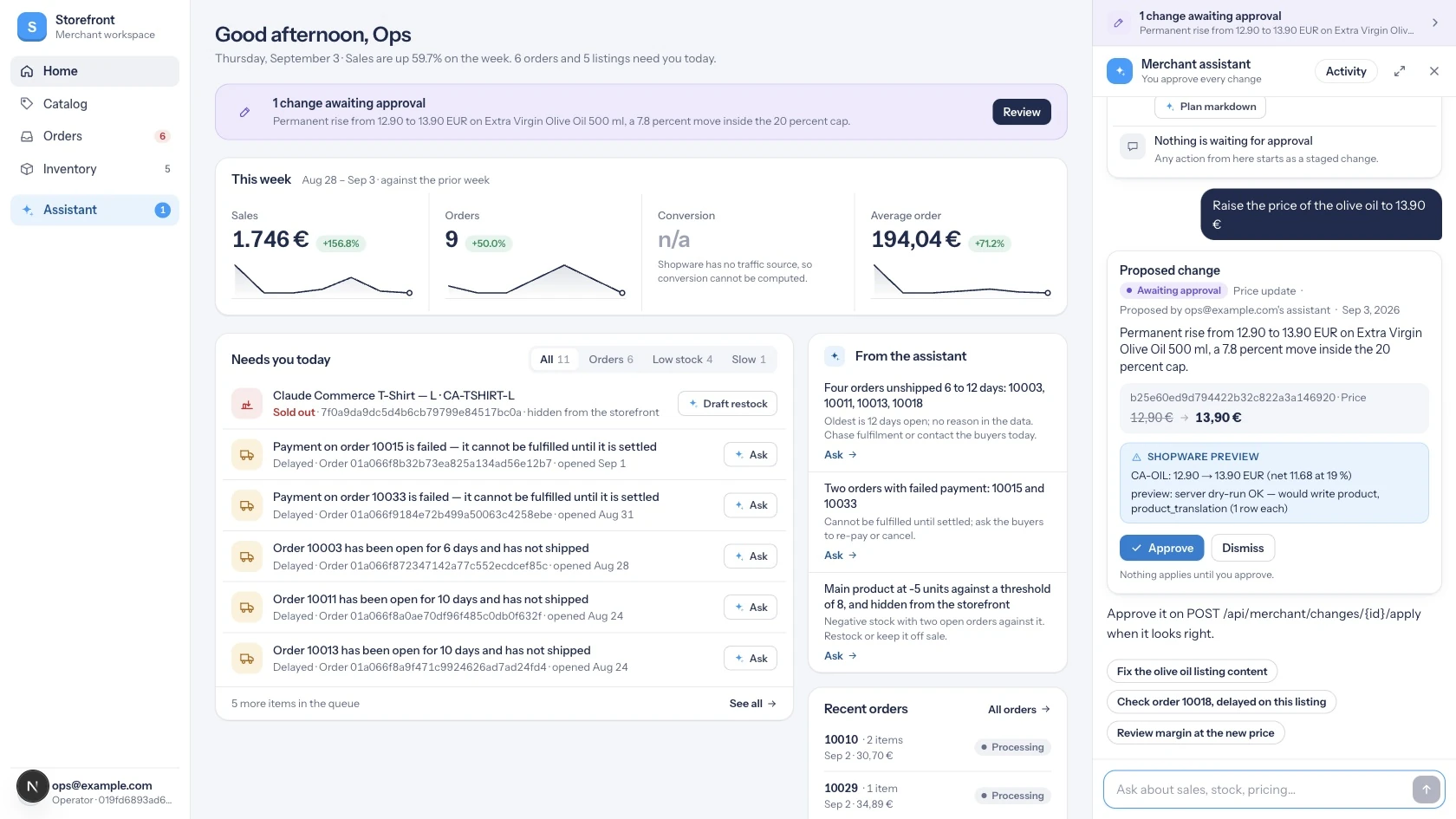Open Assistant in the sidebar
Image resolution: width=1456 pixels, height=819 pixels.
tap(94, 210)
